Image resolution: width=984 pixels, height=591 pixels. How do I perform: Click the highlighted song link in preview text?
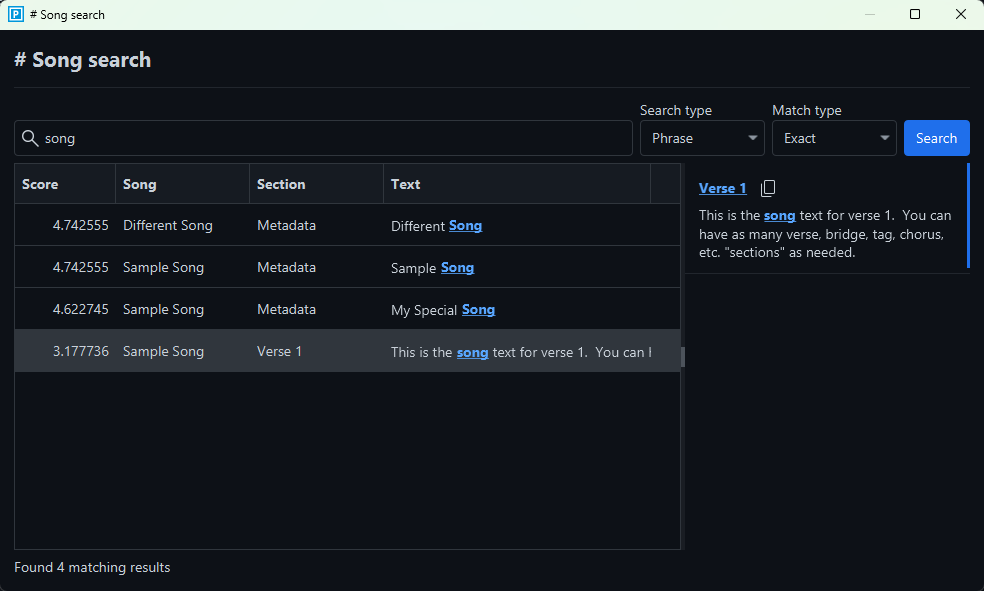[x=779, y=215]
